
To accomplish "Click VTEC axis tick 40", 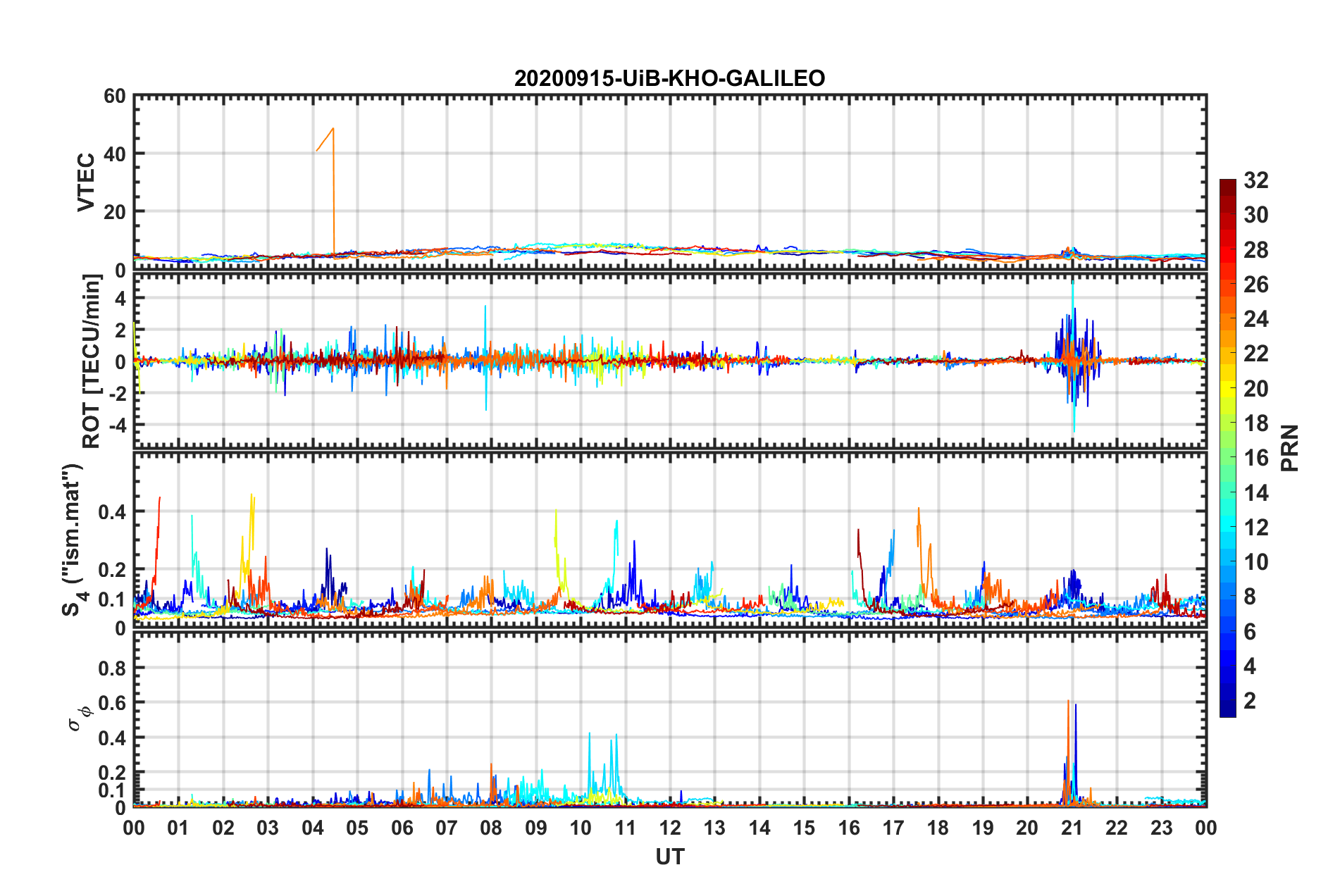I will click(115, 154).
